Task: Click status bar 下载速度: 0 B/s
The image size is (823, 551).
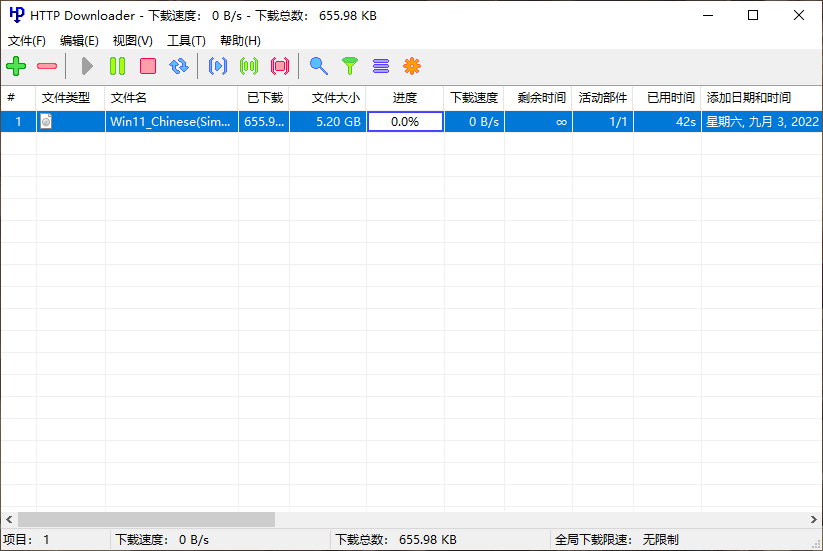Action: [x=220, y=539]
